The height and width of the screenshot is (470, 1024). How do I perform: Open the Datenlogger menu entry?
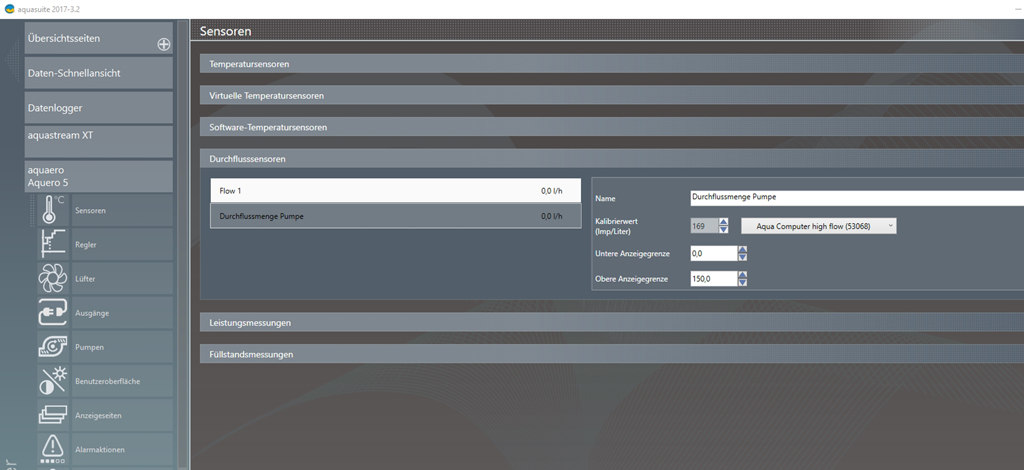(x=98, y=107)
